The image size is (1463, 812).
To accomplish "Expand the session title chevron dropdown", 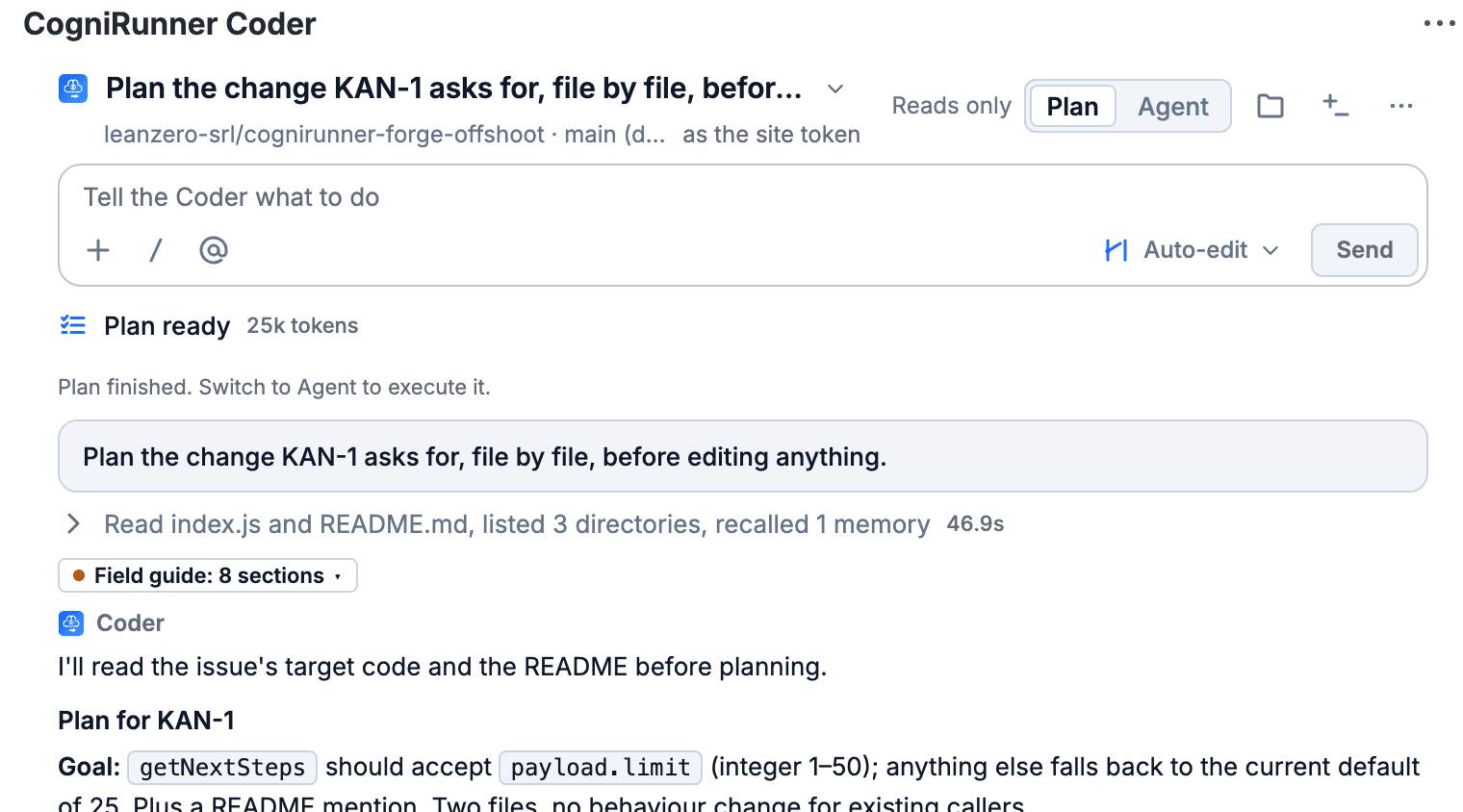I will tap(835, 89).
